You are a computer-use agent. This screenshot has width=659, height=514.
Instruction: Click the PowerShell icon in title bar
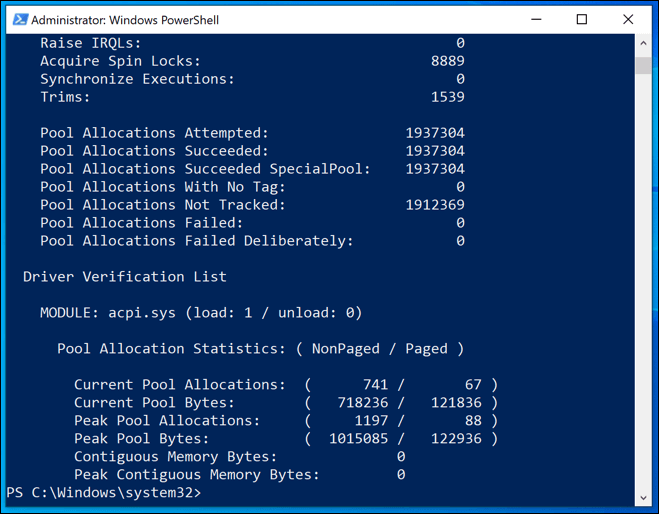pyautogui.click(x=17, y=19)
